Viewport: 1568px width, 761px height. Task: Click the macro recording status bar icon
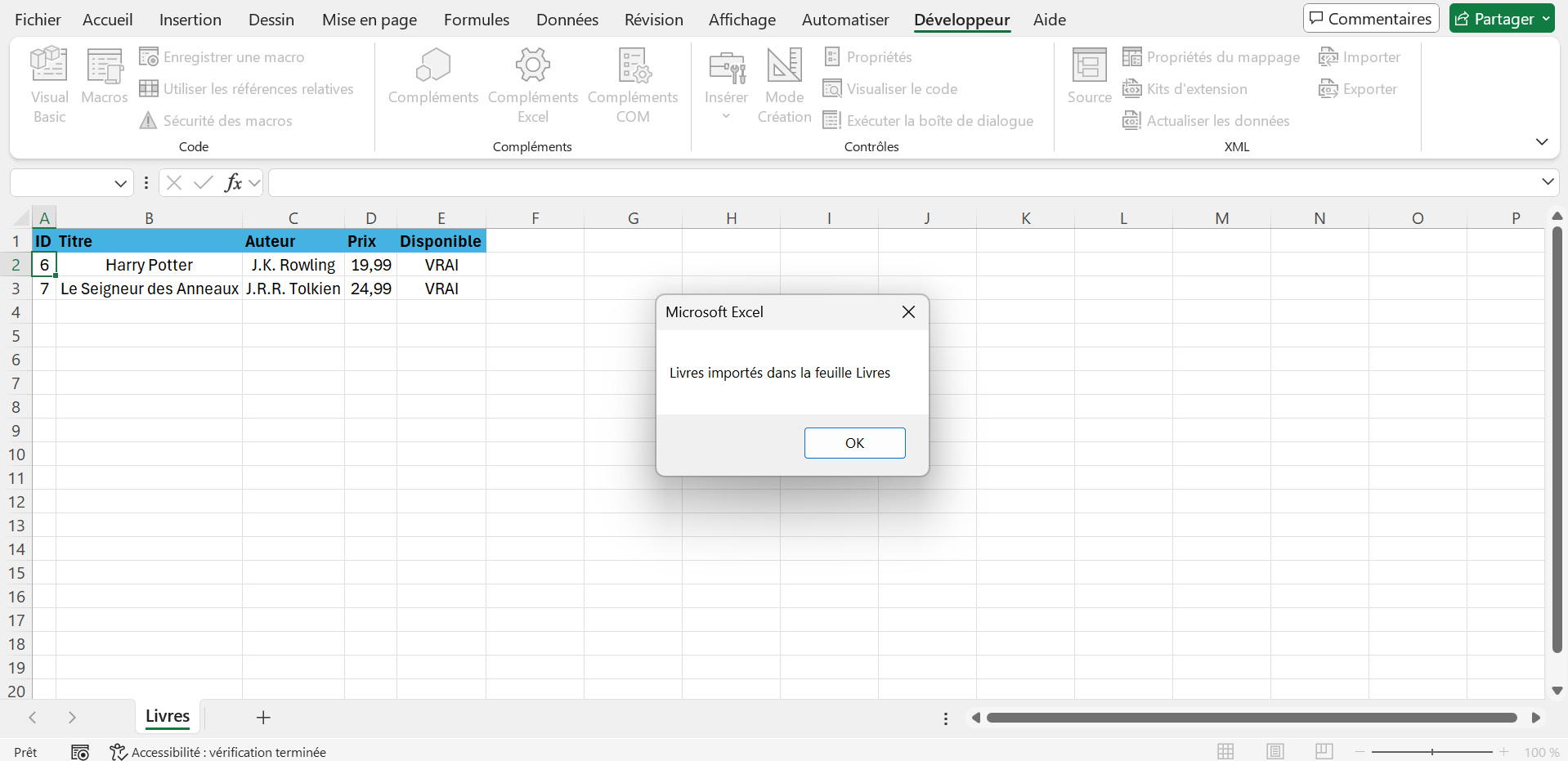80,752
